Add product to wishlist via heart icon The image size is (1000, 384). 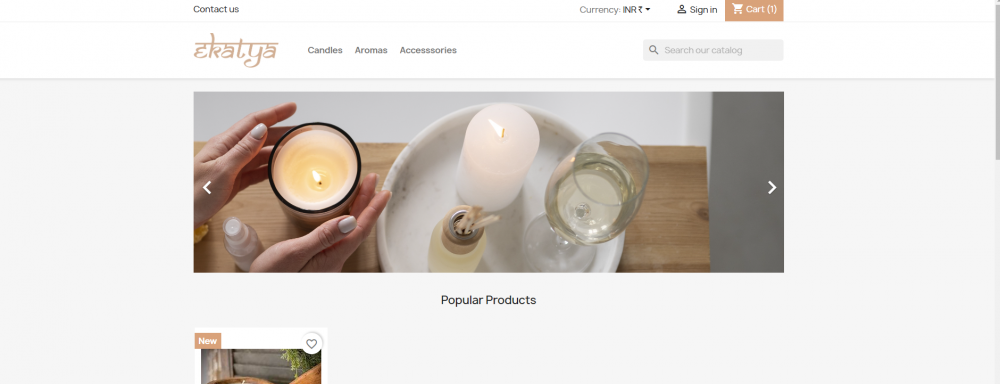311,344
